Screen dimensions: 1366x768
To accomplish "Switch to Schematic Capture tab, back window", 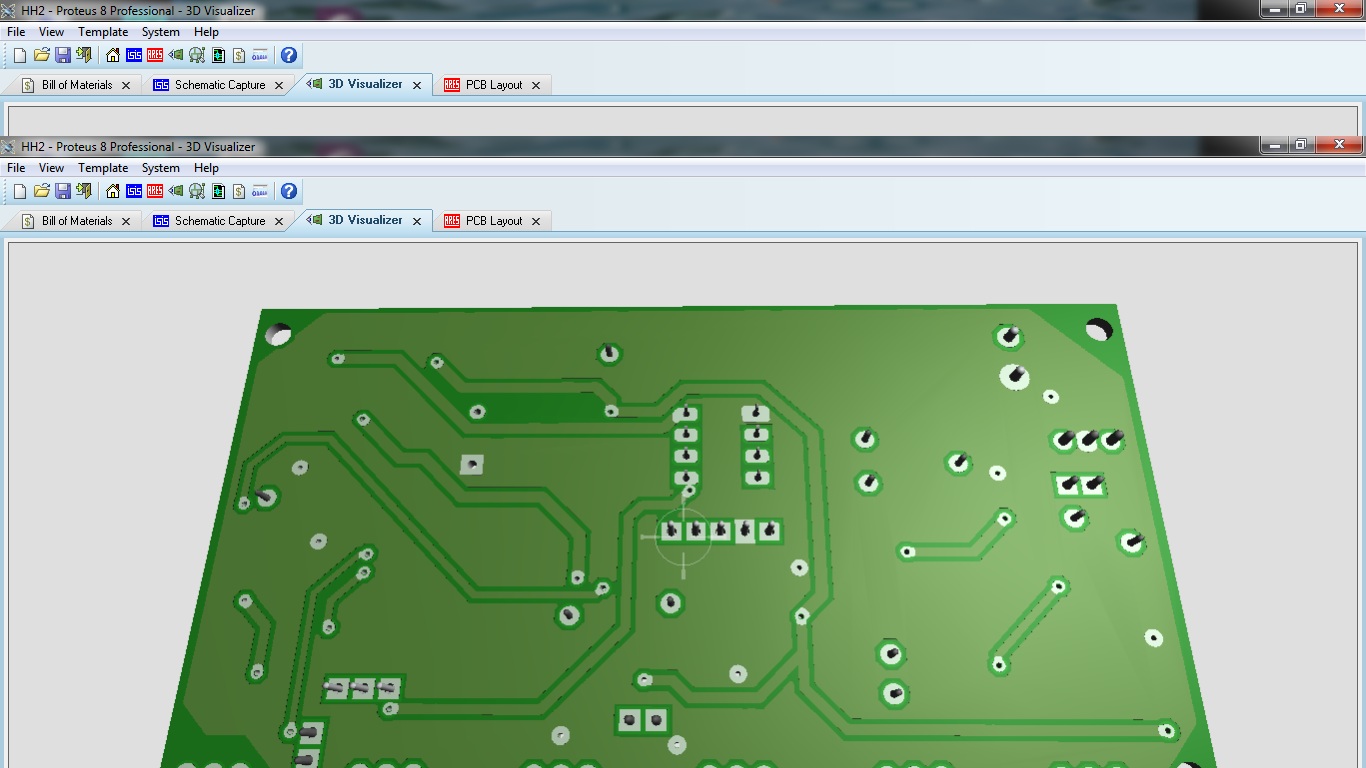I will tap(219, 85).
